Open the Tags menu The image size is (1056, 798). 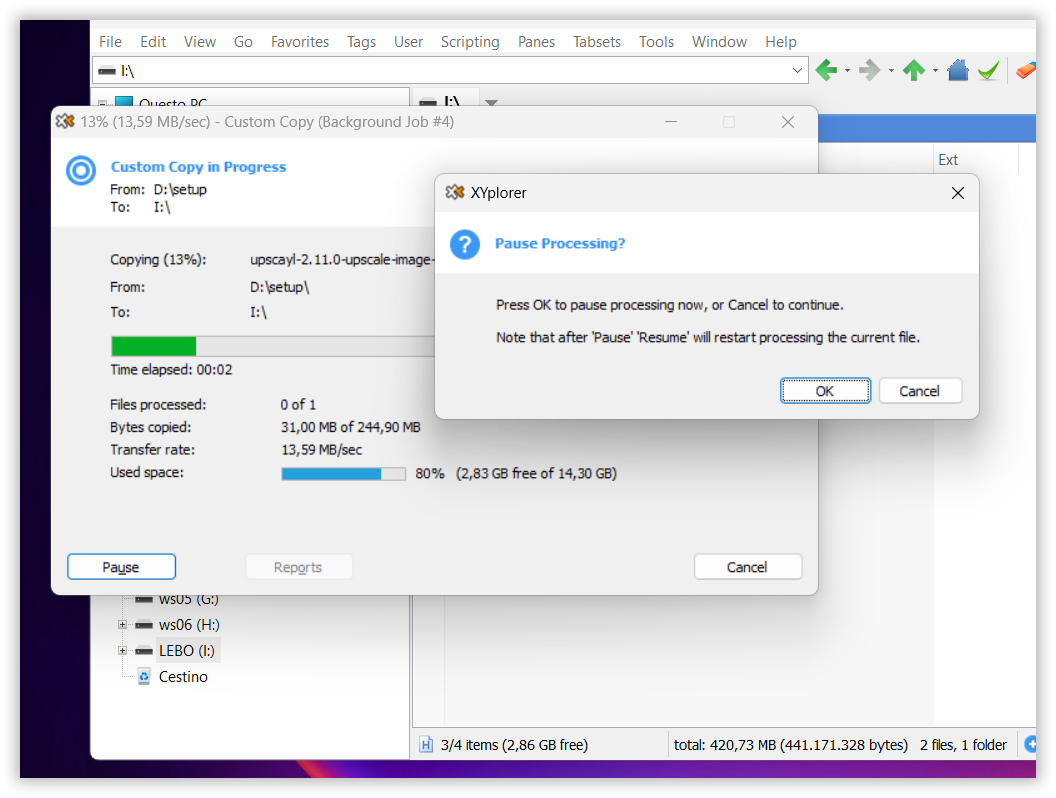(x=361, y=42)
